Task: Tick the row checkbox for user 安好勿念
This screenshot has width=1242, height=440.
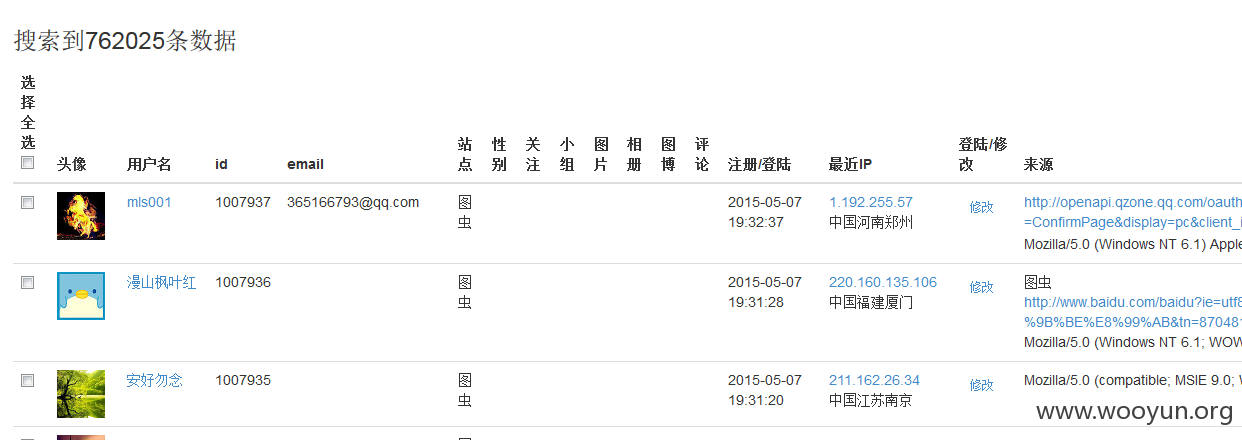Action: (x=28, y=380)
